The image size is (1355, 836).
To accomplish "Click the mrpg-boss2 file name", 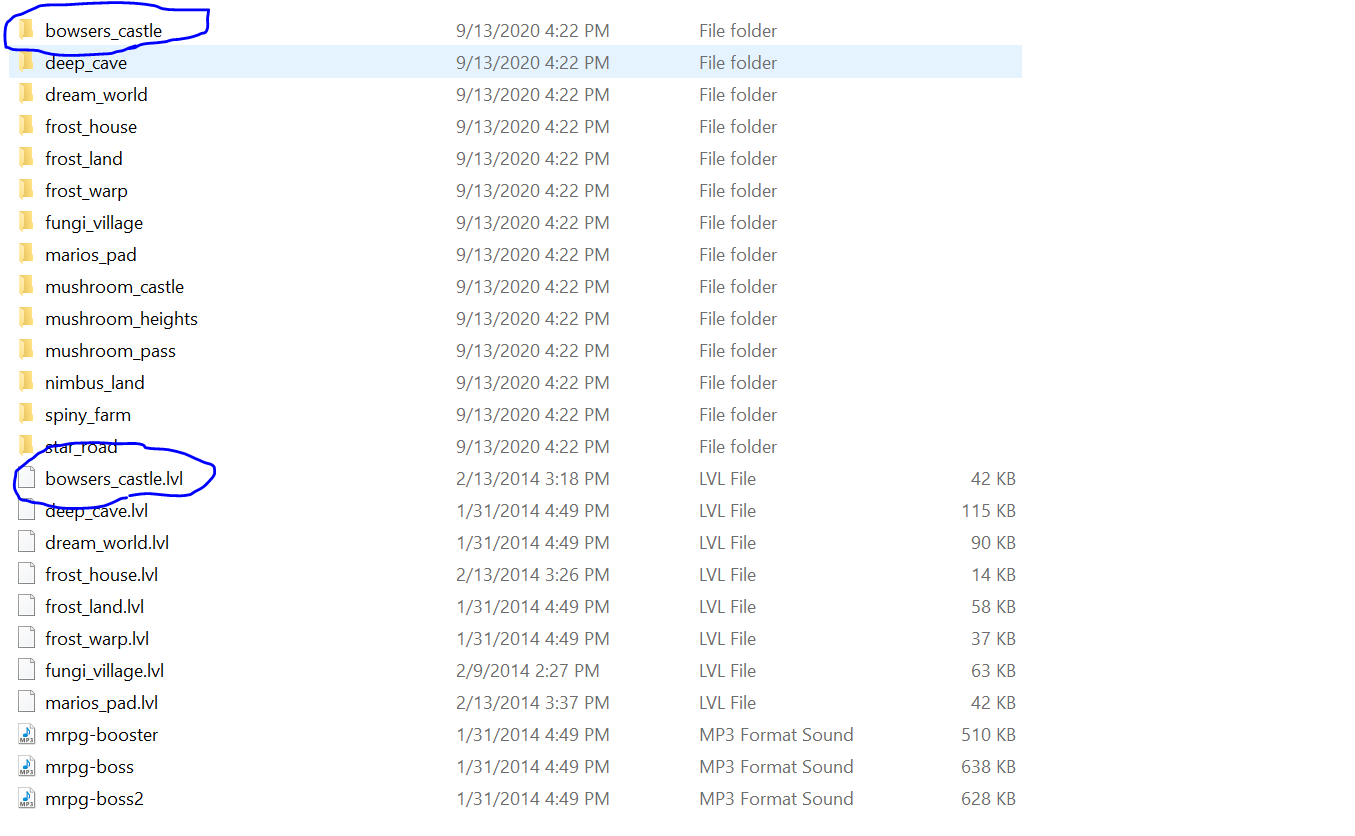I will 95,799.
